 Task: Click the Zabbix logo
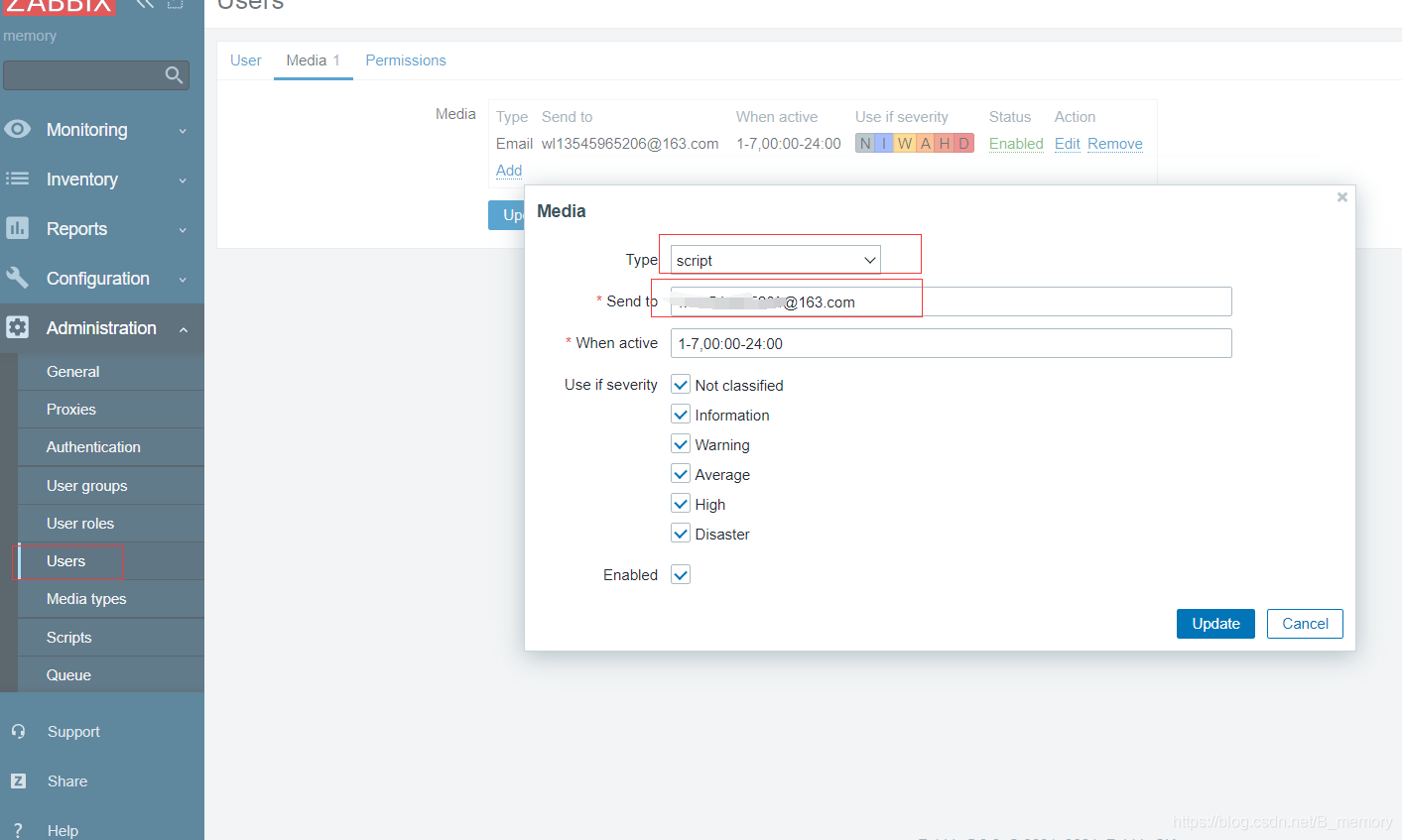[x=59, y=5]
